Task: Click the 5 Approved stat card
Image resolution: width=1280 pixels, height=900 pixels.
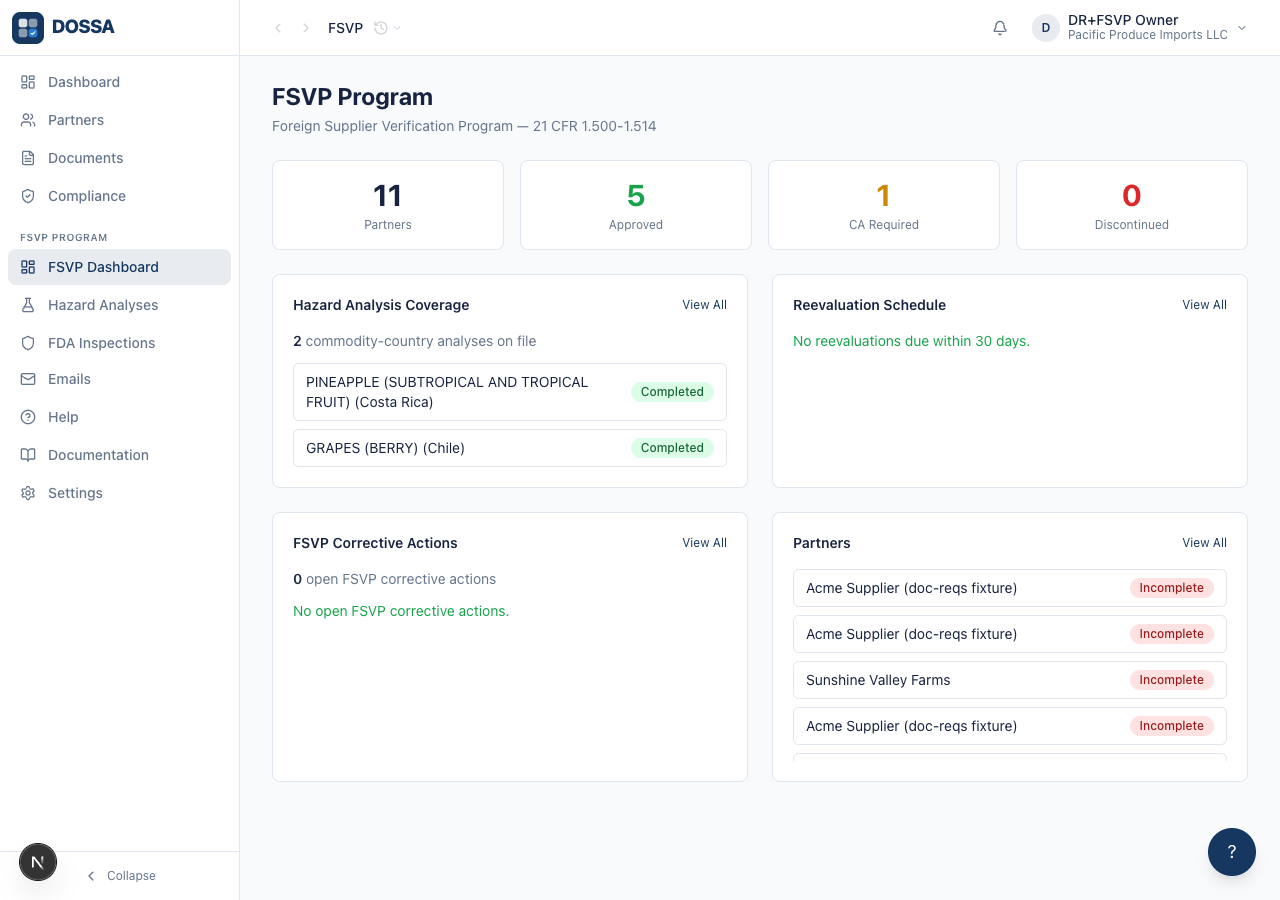Action: 636,205
